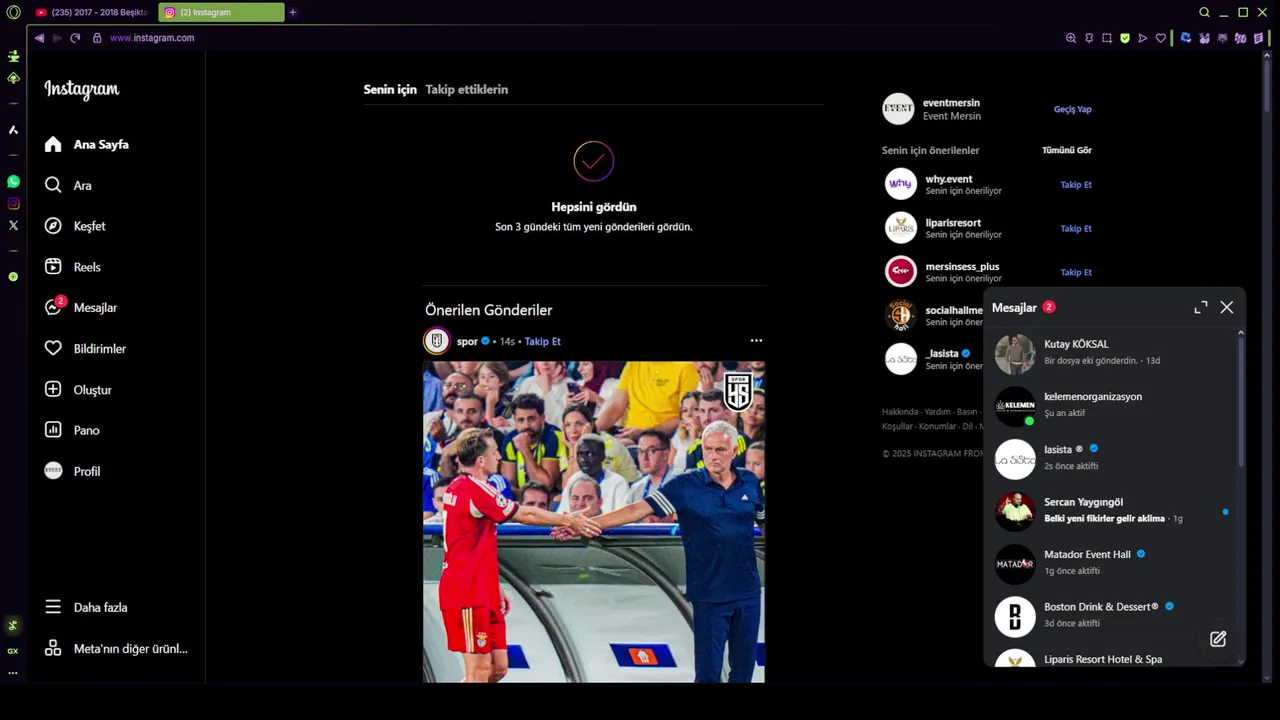Viewport: 1280px width, 720px height.
Task: Click the Instagram logo wordmark
Action: (x=81, y=89)
